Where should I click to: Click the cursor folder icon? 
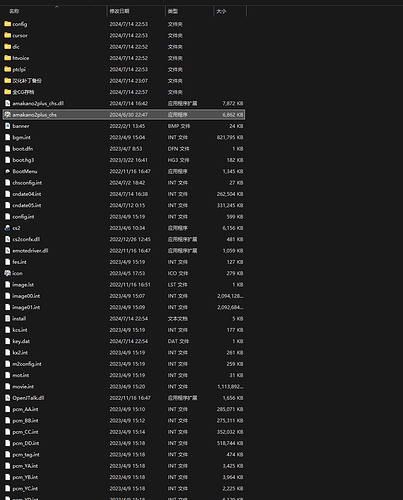[8, 35]
